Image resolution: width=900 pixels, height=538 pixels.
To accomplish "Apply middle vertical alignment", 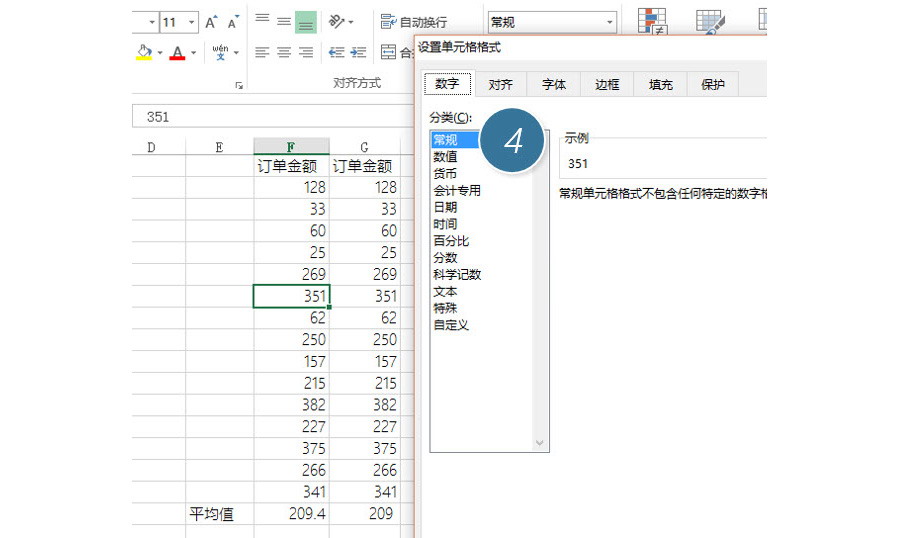I will (x=284, y=22).
